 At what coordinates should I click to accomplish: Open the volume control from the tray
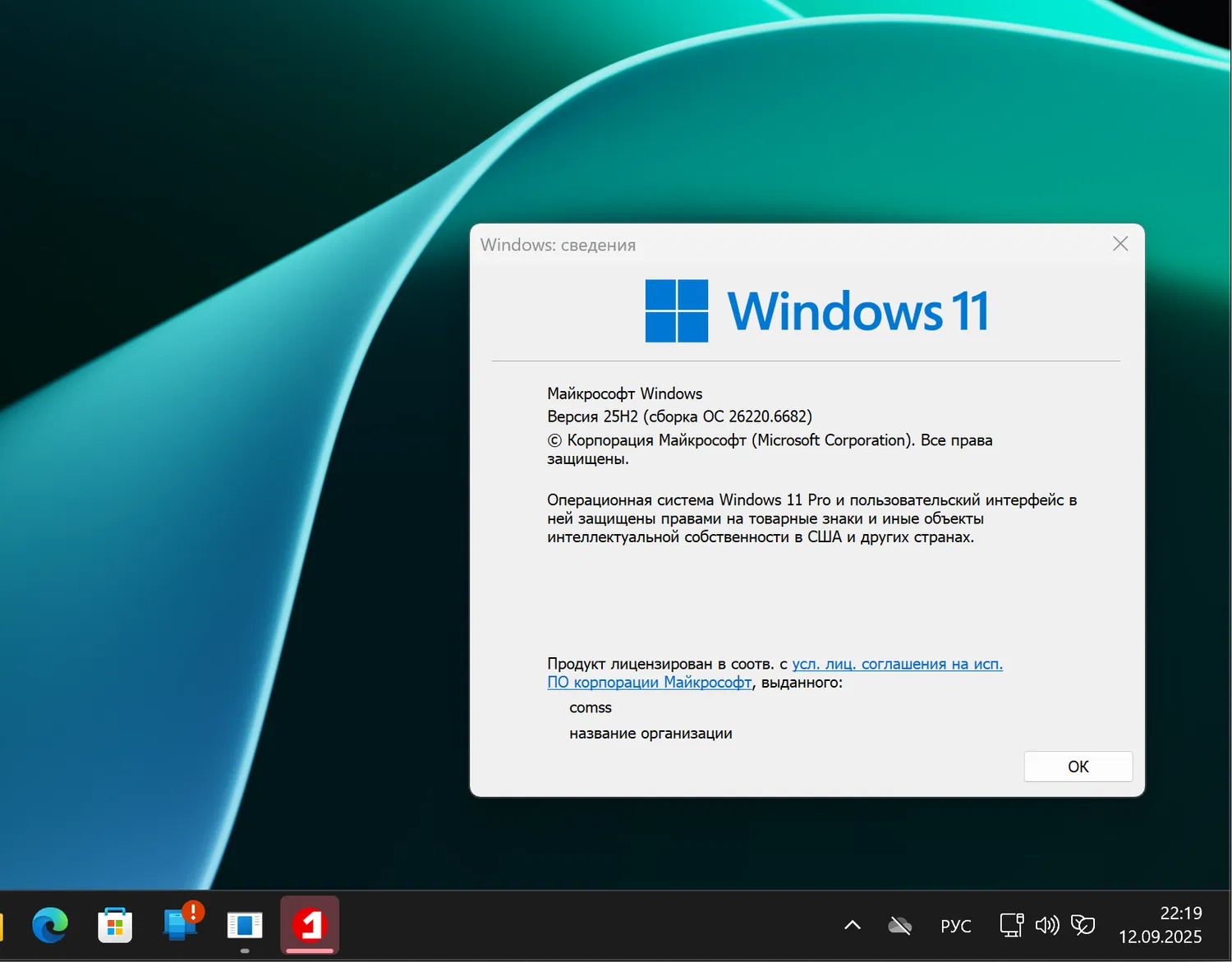(1047, 925)
